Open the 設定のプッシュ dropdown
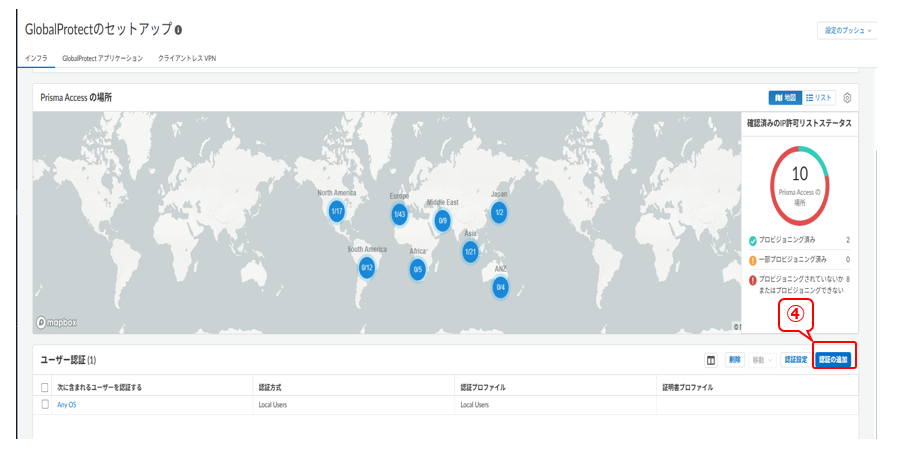 [x=847, y=30]
